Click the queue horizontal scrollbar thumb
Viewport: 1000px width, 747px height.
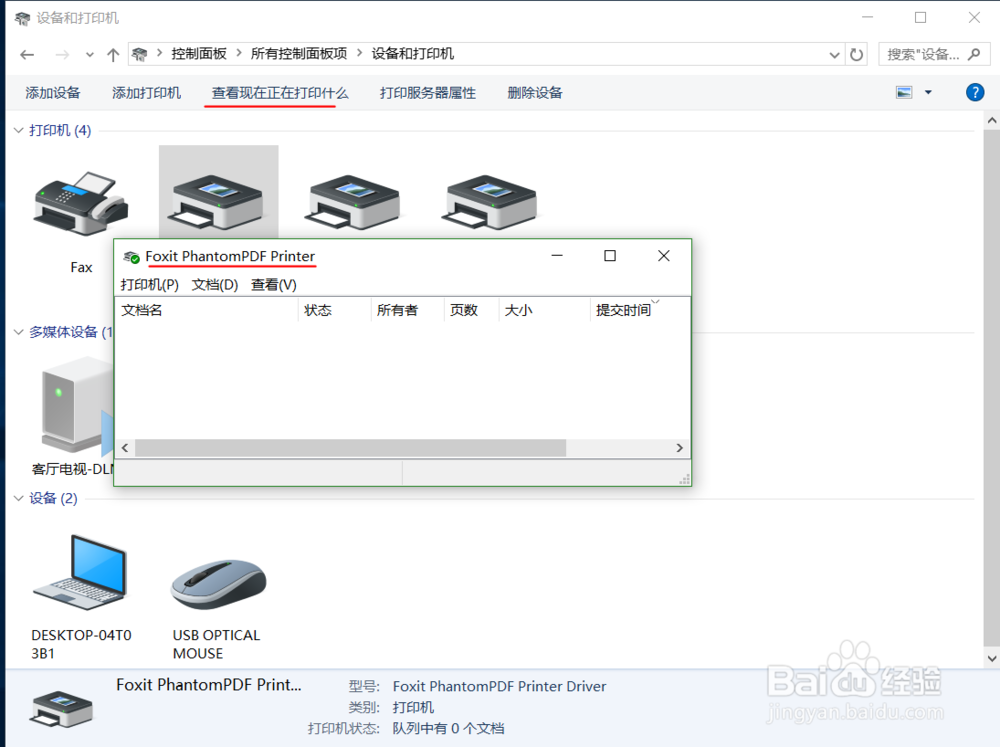pyautogui.click(x=350, y=448)
